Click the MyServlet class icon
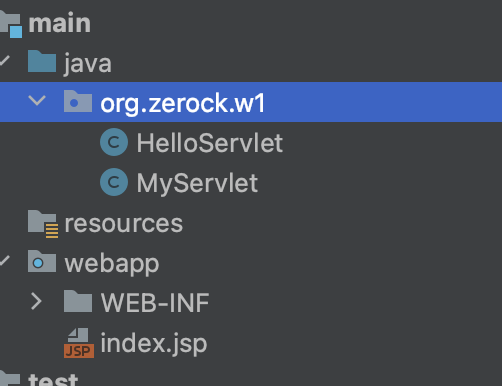 point(114,182)
